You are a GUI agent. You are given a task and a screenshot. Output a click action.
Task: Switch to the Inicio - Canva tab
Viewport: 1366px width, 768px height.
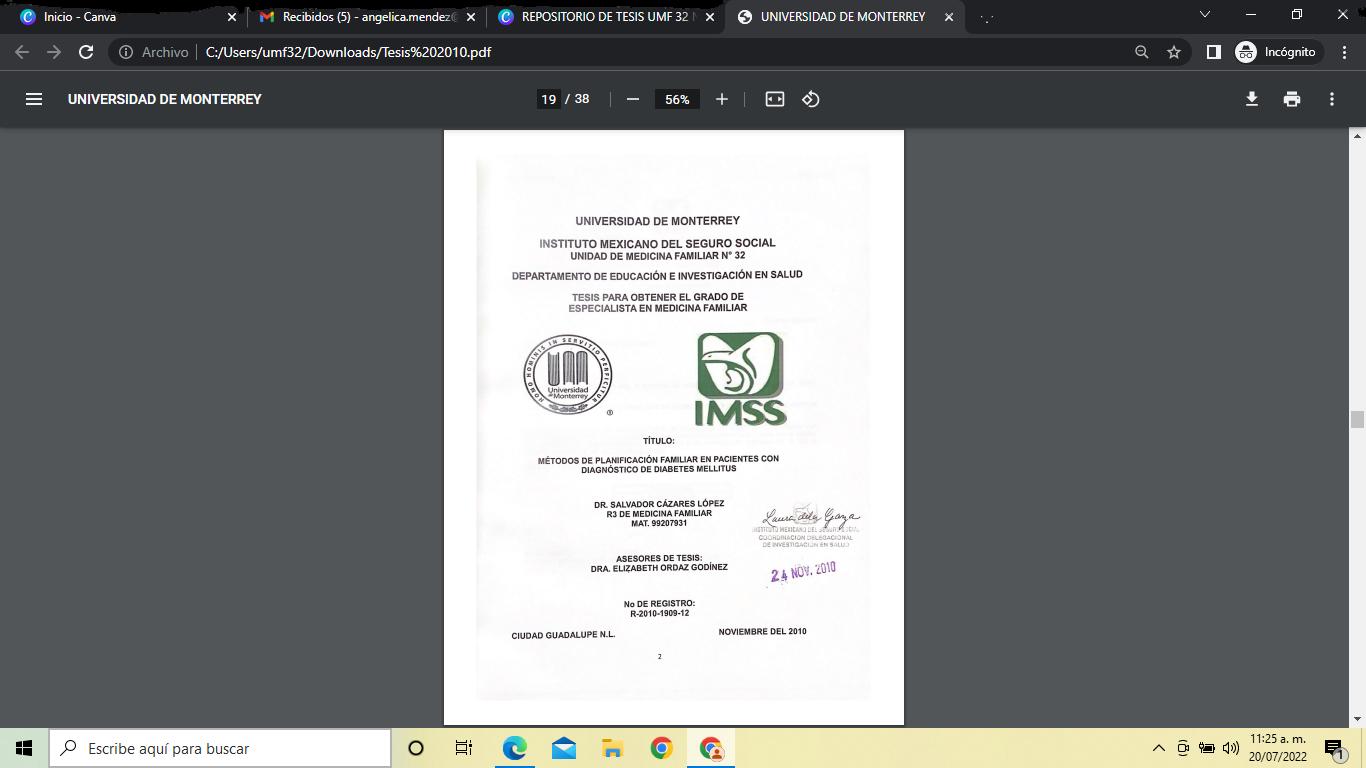pos(125,17)
